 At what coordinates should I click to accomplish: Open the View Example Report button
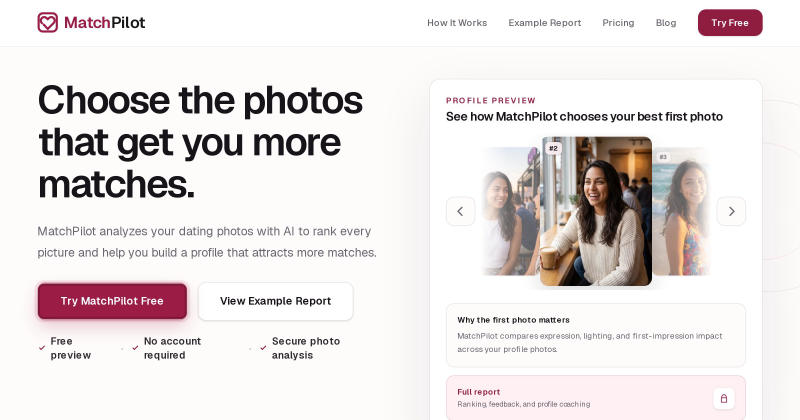tap(276, 301)
